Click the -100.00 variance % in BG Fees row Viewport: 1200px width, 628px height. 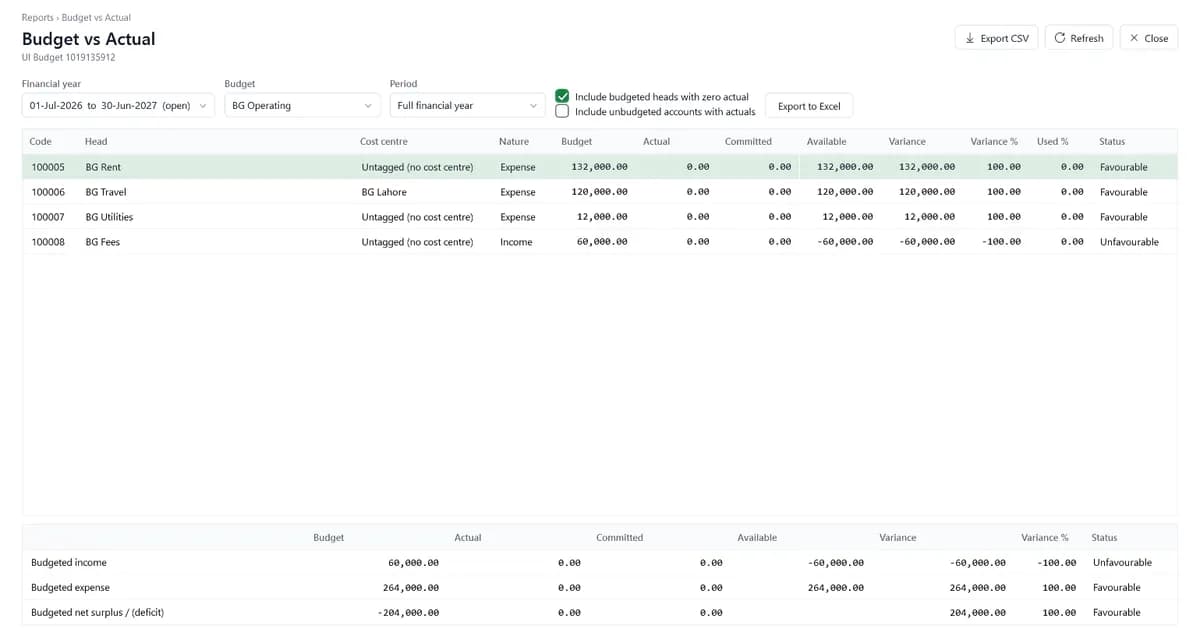pos(1001,242)
